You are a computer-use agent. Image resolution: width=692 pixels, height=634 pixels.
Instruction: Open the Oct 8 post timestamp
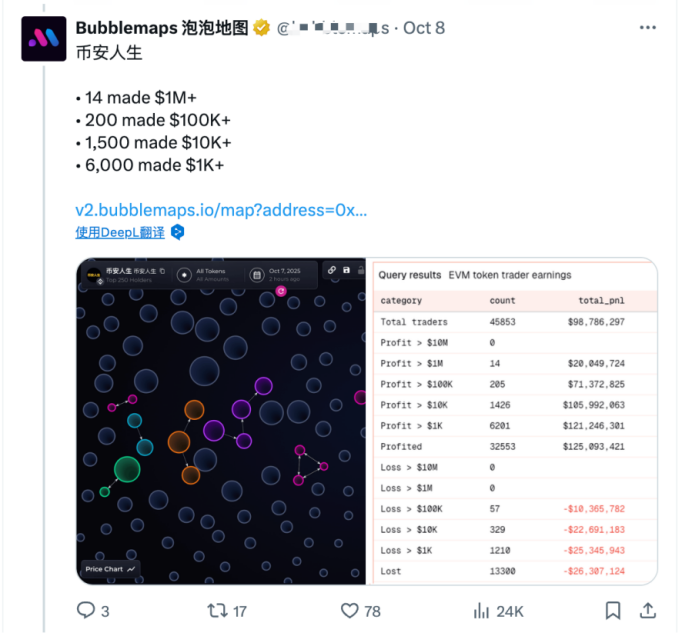(x=424, y=28)
